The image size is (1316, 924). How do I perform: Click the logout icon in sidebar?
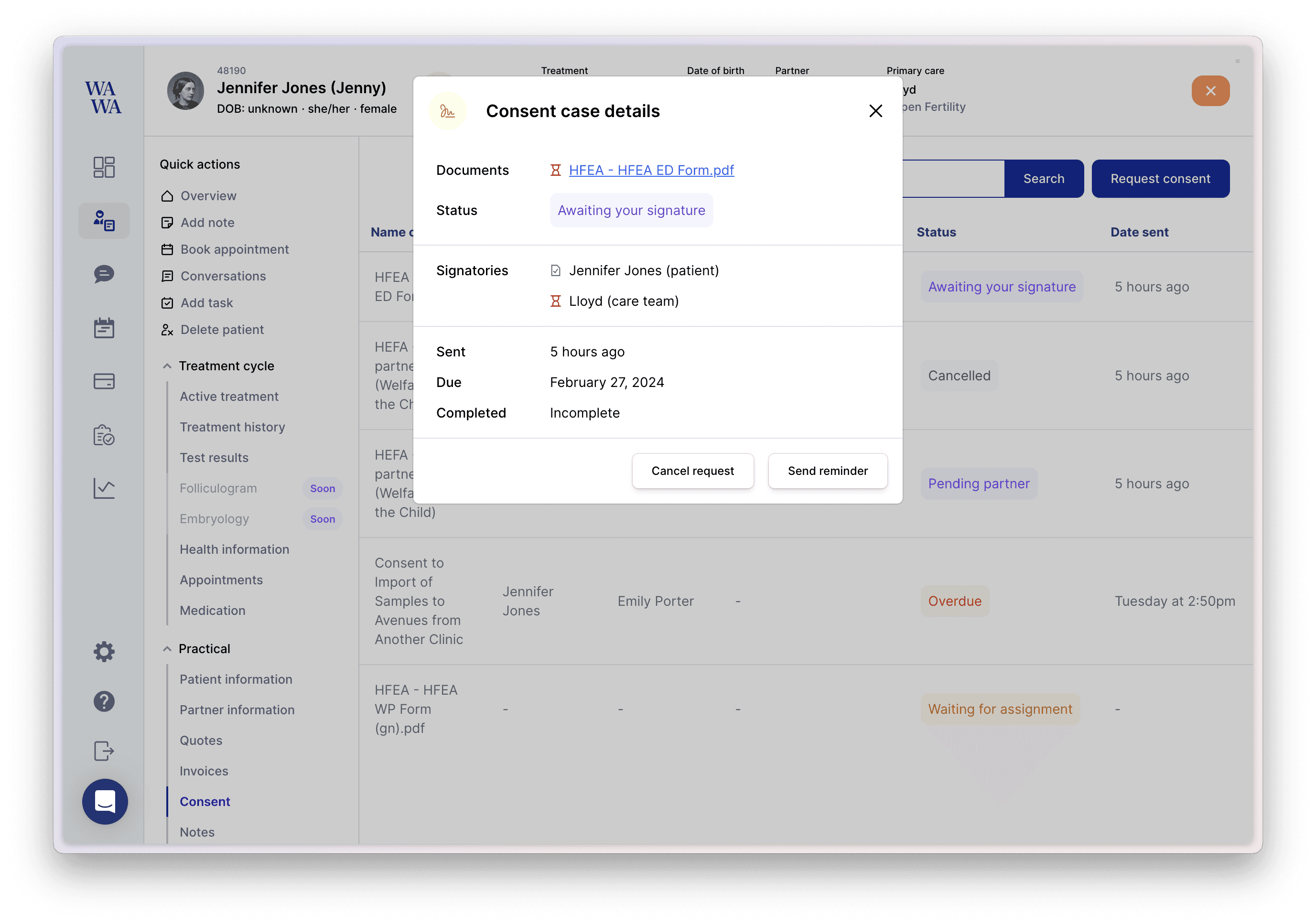point(104,750)
